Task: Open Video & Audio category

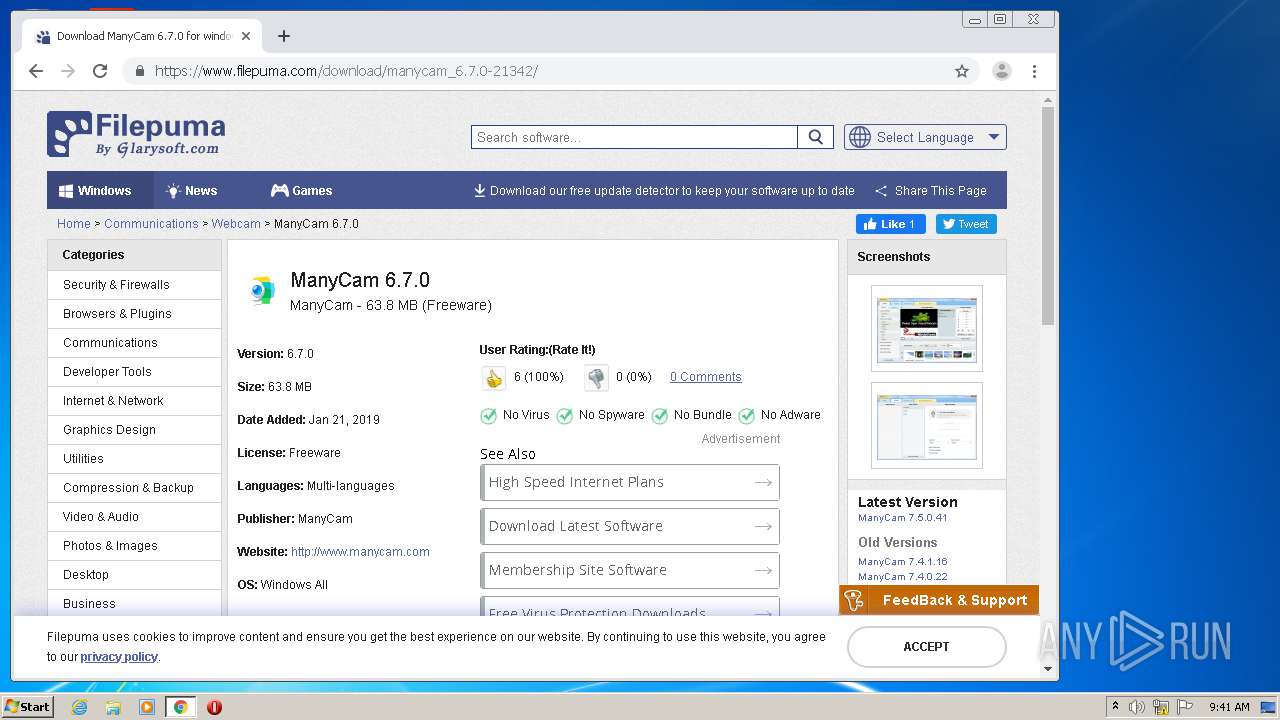Action: click(134, 516)
